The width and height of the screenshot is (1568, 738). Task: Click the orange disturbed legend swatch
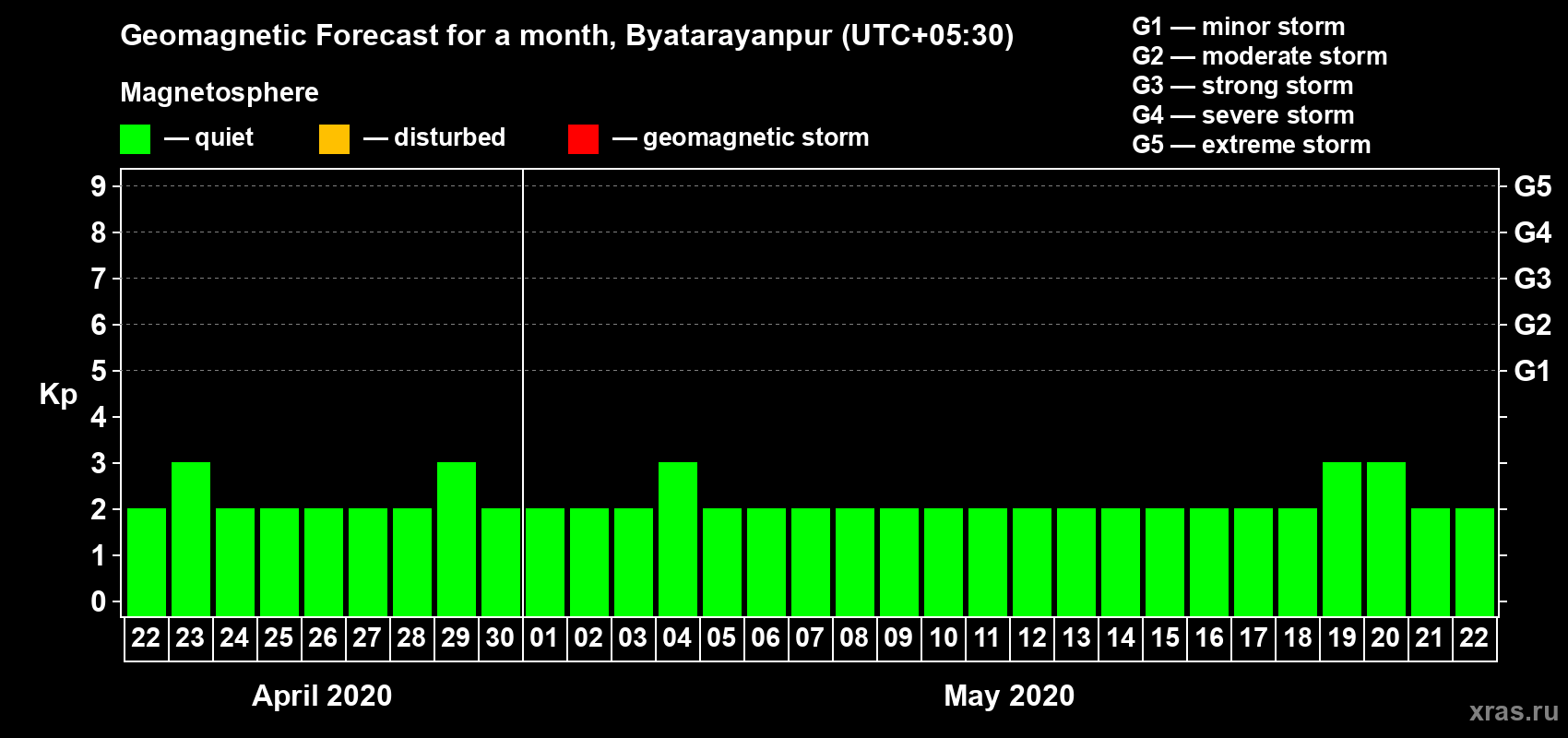click(x=334, y=139)
